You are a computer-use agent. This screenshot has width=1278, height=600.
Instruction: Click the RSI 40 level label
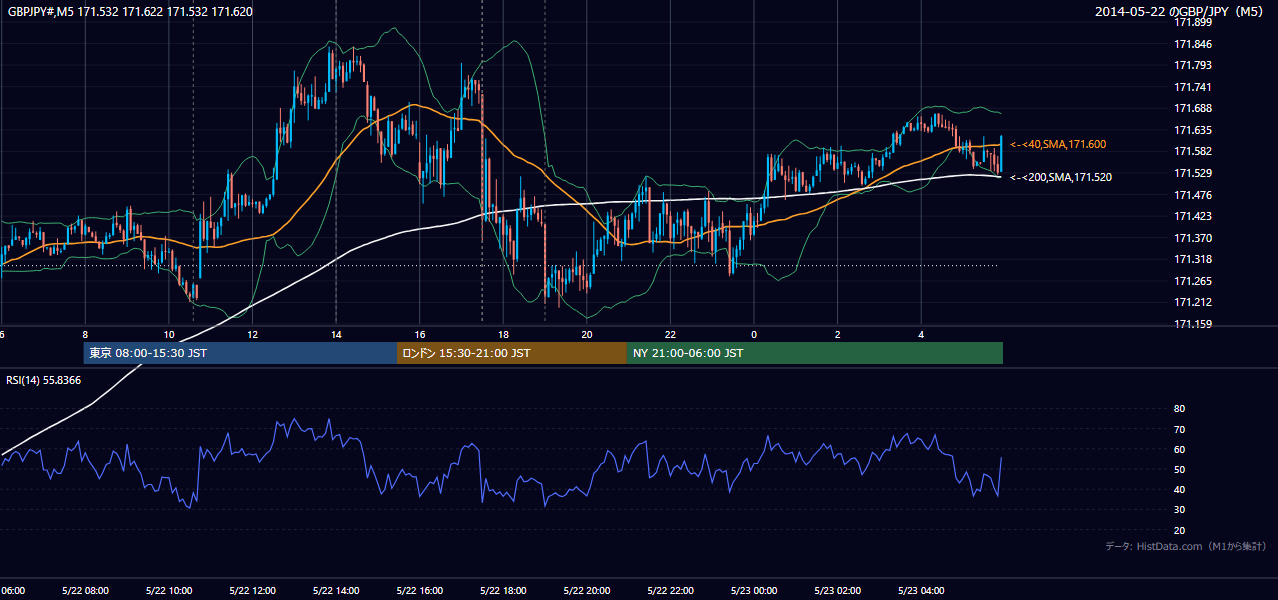coord(1179,489)
